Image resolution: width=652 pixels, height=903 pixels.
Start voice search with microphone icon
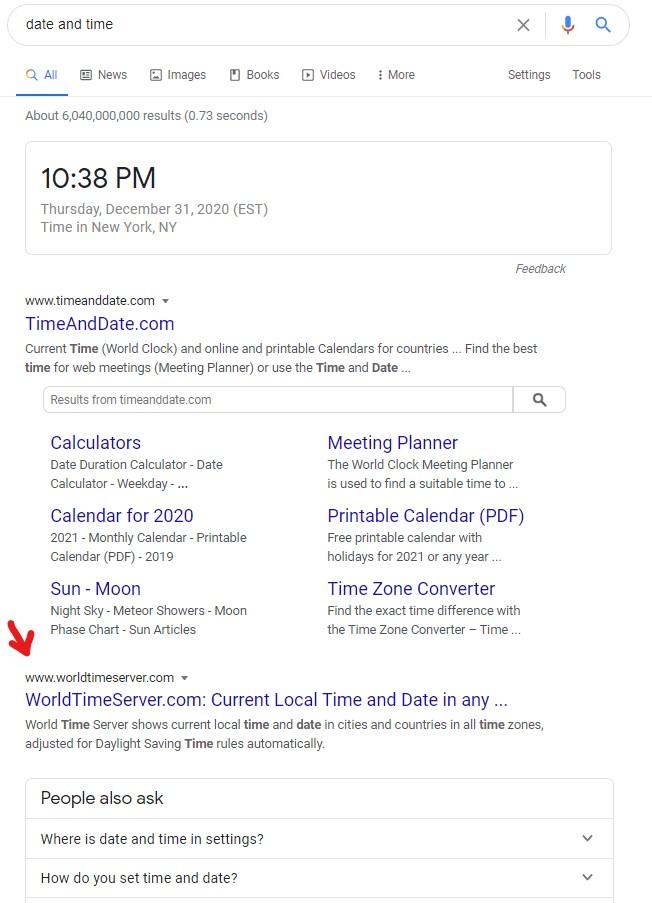[567, 25]
